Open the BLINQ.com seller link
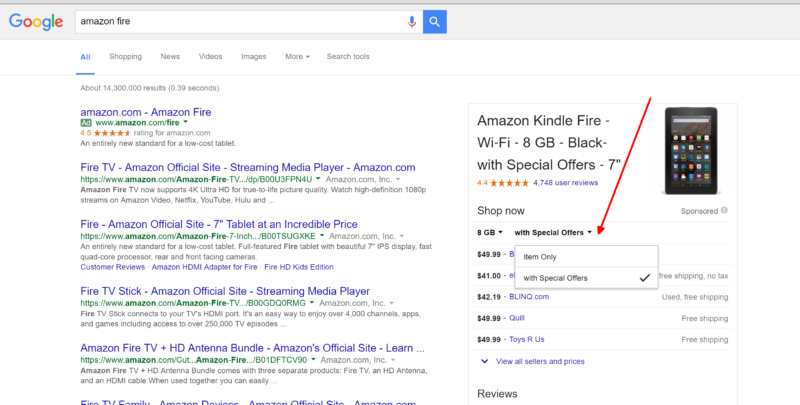This screenshot has width=800, height=405. (x=529, y=296)
